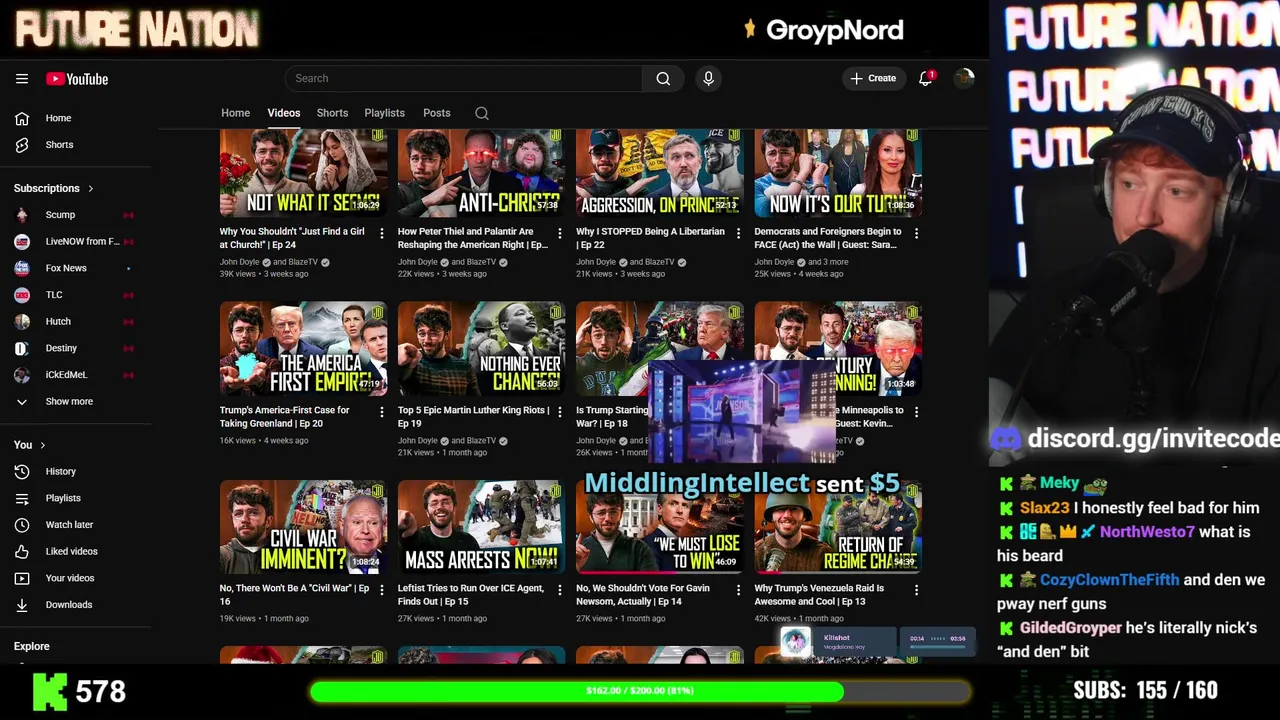Click chat username 'Slax23'
Image resolution: width=1280 pixels, height=720 pixels.
tap(1045, 508)
